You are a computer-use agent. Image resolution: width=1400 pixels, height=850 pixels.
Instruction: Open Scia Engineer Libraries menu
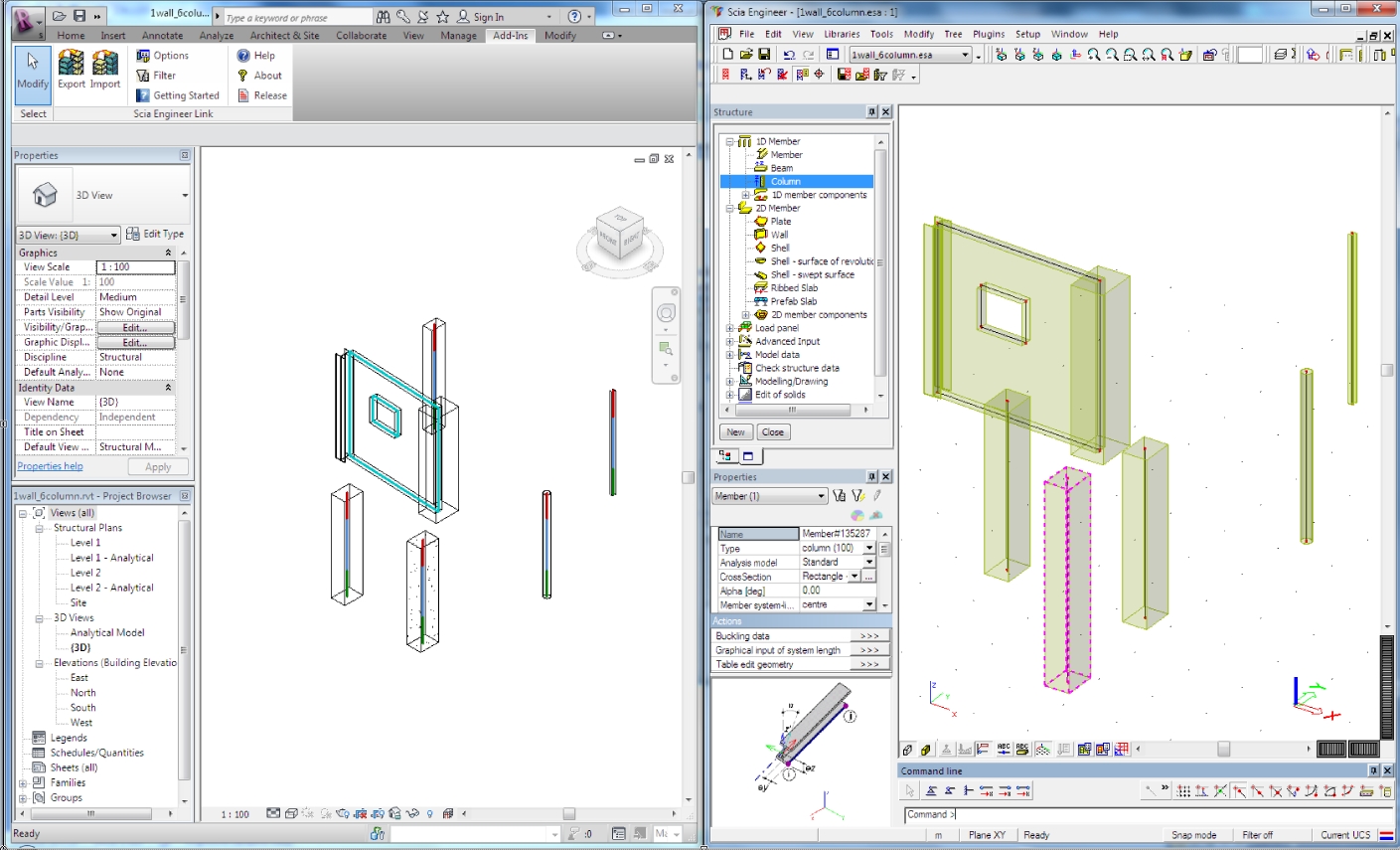(842, 34)
